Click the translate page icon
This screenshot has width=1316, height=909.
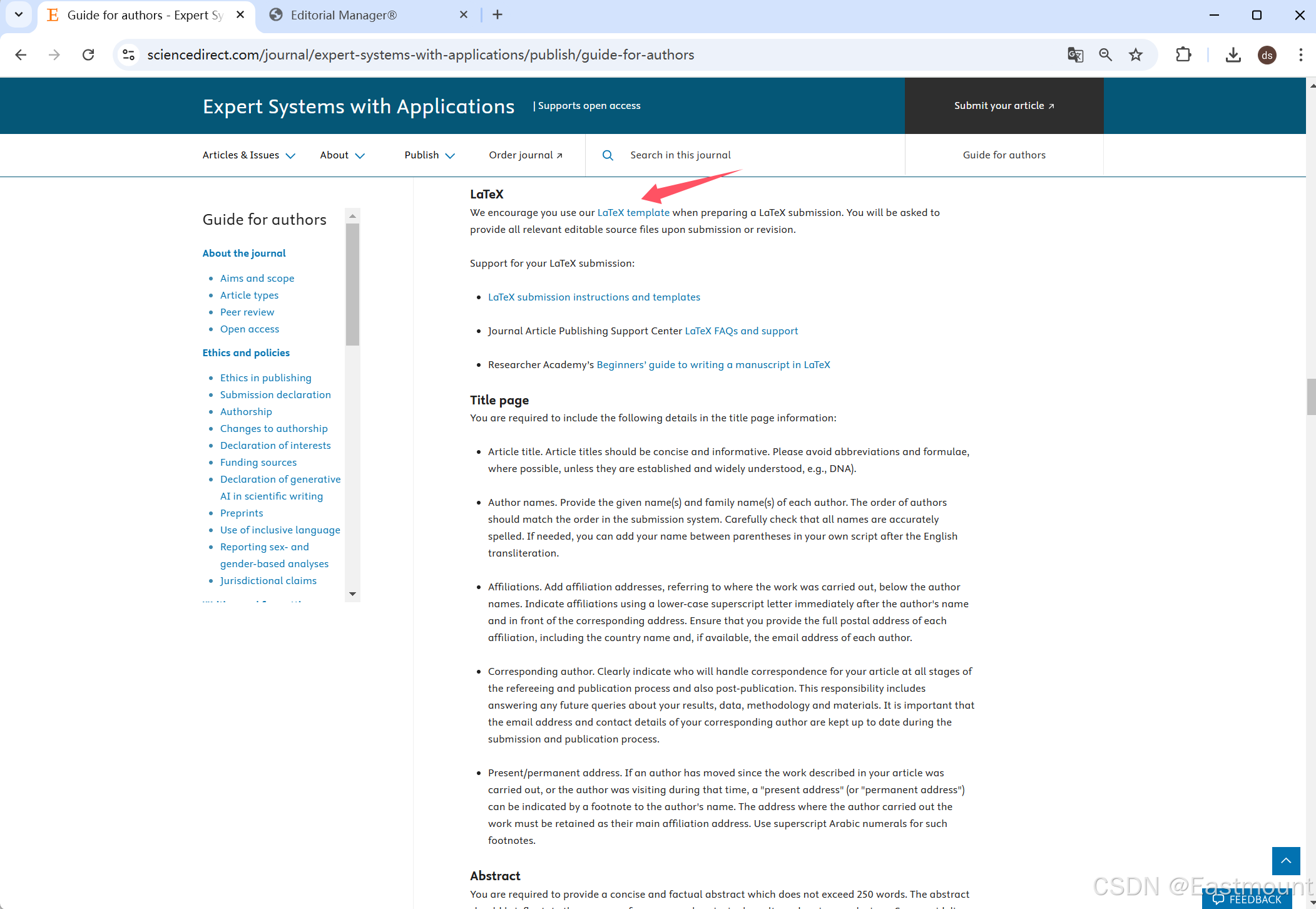click(x=1075, y=55)
